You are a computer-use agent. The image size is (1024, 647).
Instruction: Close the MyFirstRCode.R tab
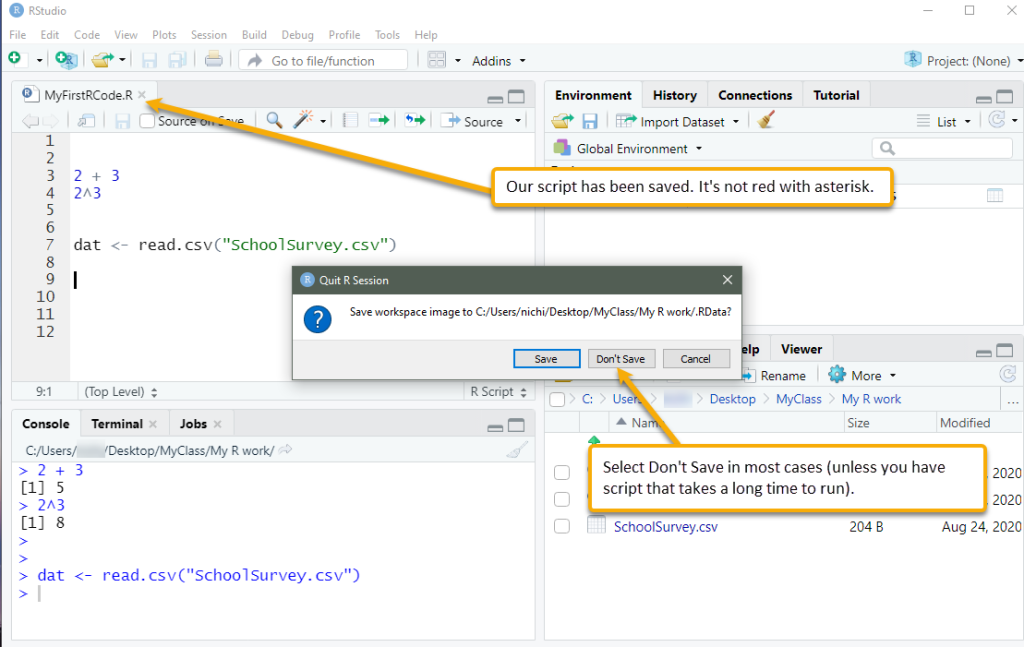pyautogui.click(x=142, y=95)
